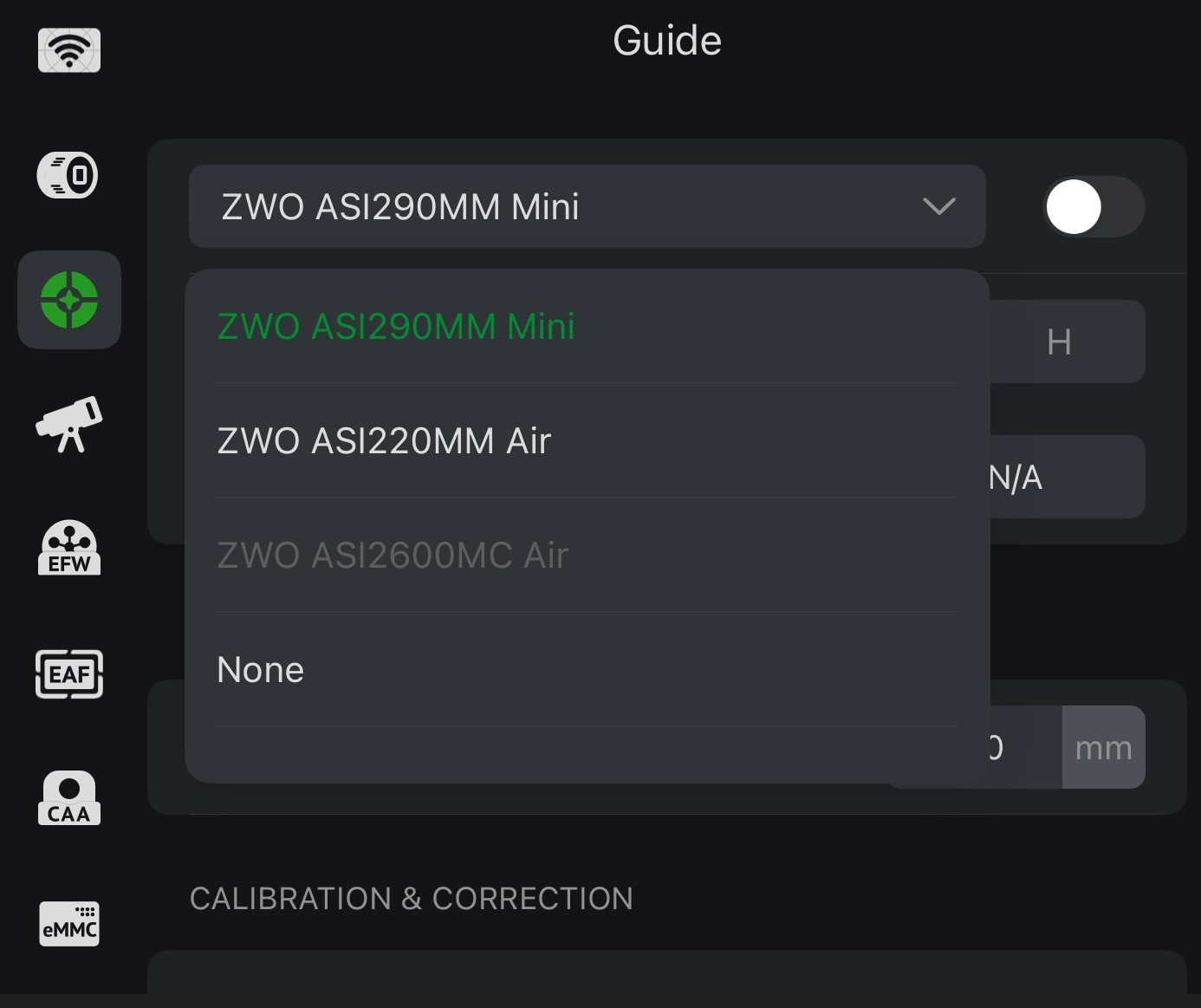The height and width of the screenshot is (1008, 1201).
Task: Open the EFW filter wheel icon
Action: [x=69, y=548]
